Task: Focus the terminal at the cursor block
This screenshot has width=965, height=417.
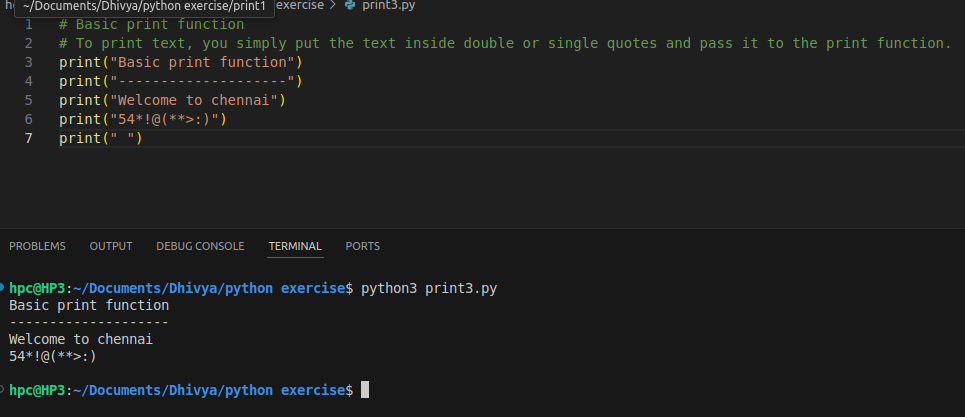Action: click(365, 389)
